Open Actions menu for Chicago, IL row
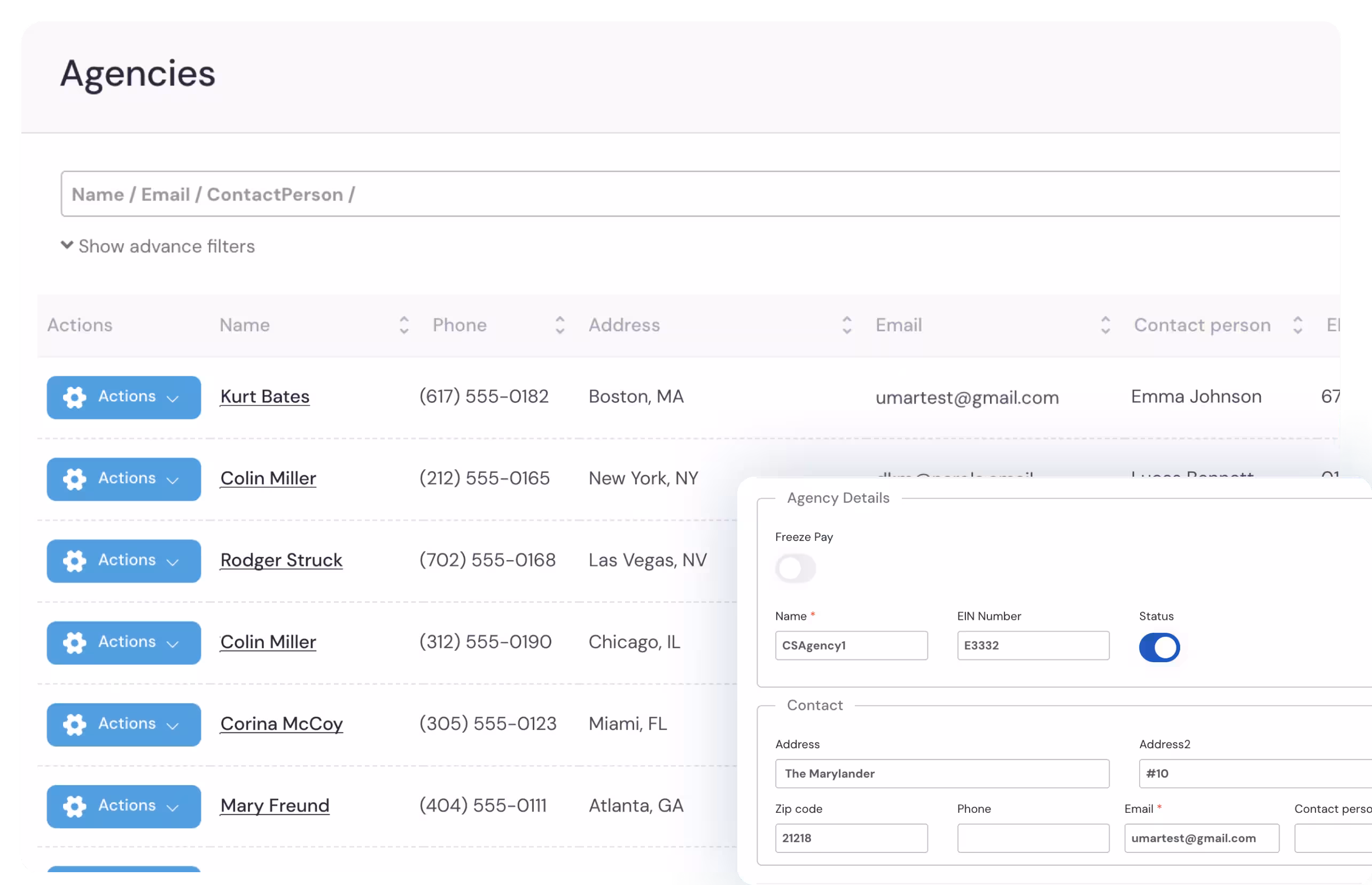The height and width of the screenshot is (885, 1372). (x=123, y=642)
